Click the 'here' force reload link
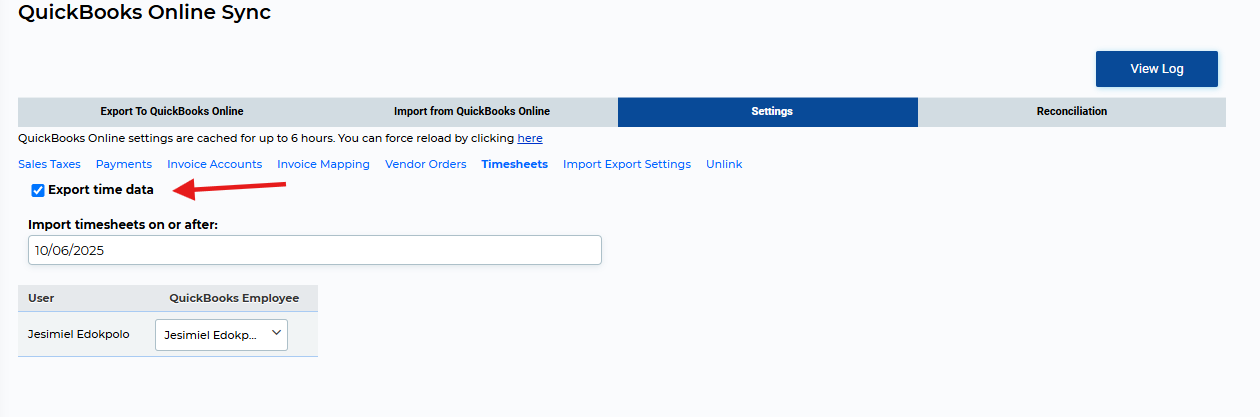 (530, 138)
